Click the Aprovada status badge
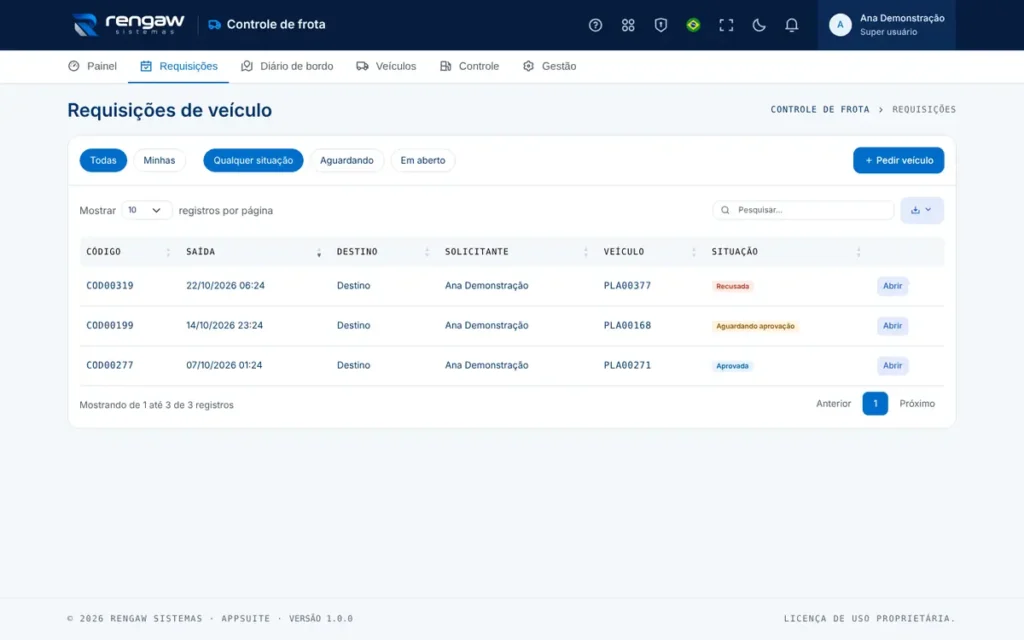 pyautogui.click(x=732, y=366)
